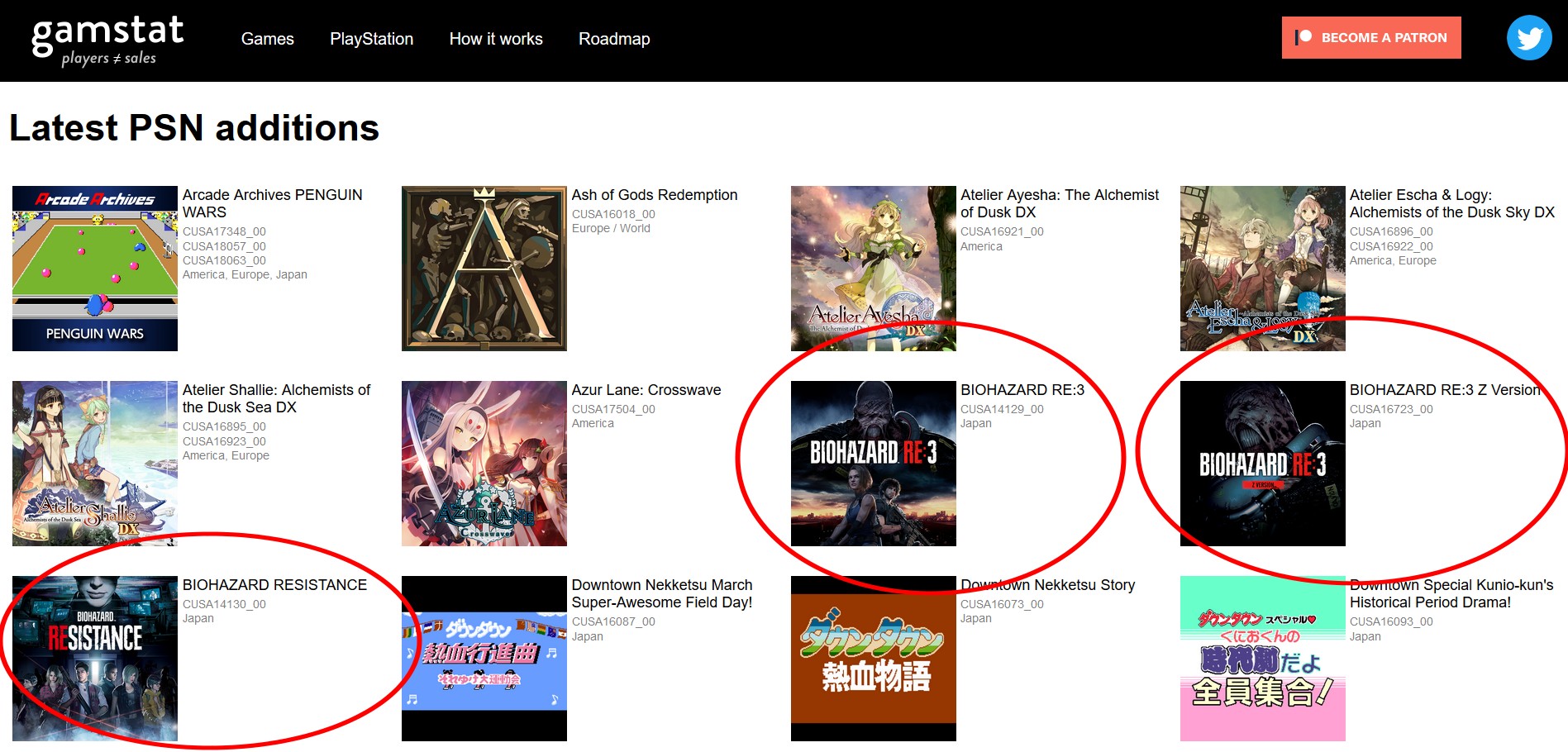Click Ash of Gods Redemption title

click(x=655, y=195)
